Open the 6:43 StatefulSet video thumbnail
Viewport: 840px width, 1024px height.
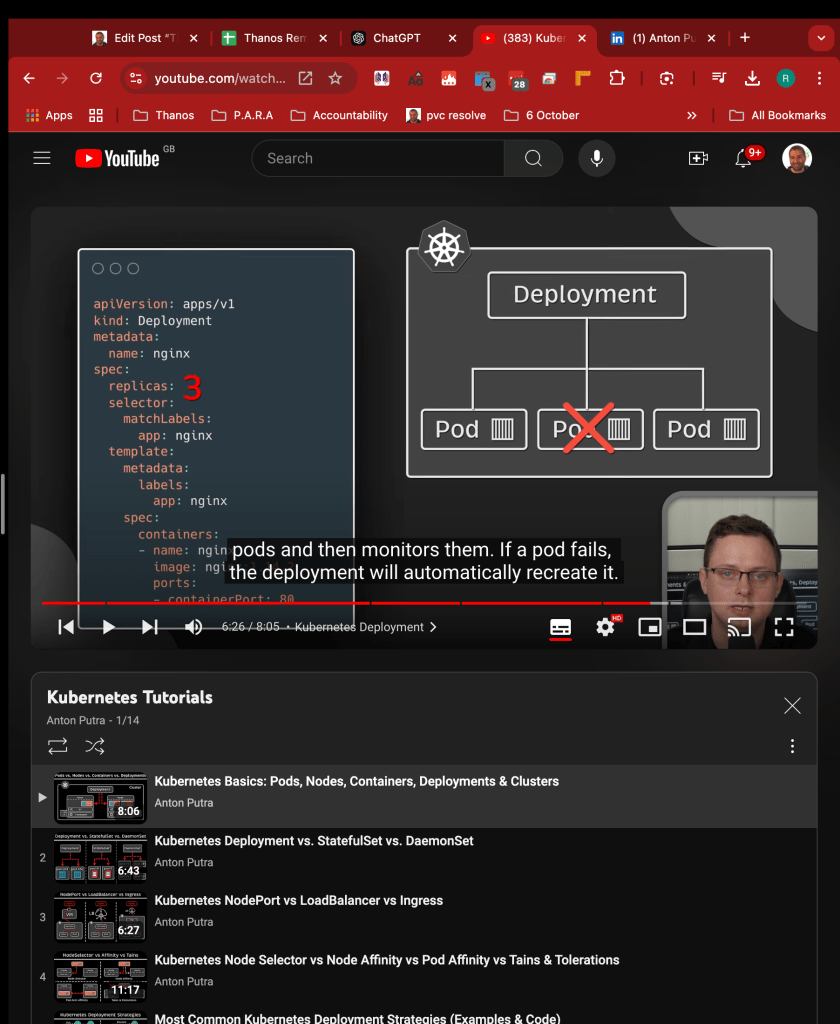click(101, 857)
